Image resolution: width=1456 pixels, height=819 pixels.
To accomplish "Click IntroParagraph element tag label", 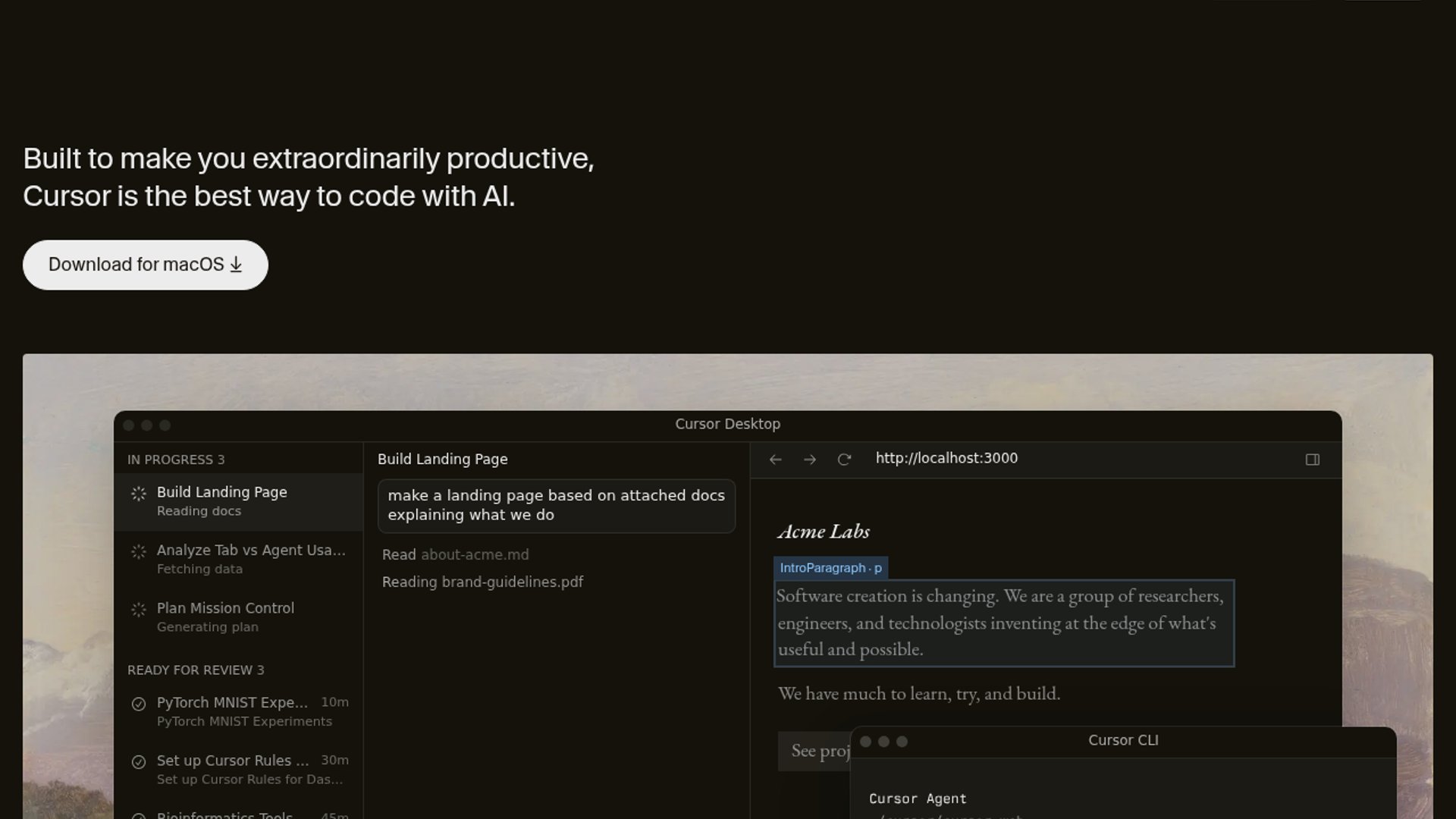I will 830,568.
